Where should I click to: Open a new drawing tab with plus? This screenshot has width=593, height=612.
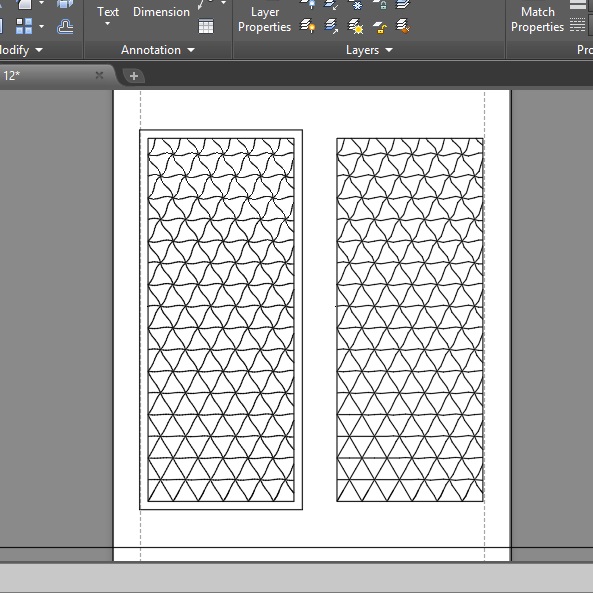134,76
